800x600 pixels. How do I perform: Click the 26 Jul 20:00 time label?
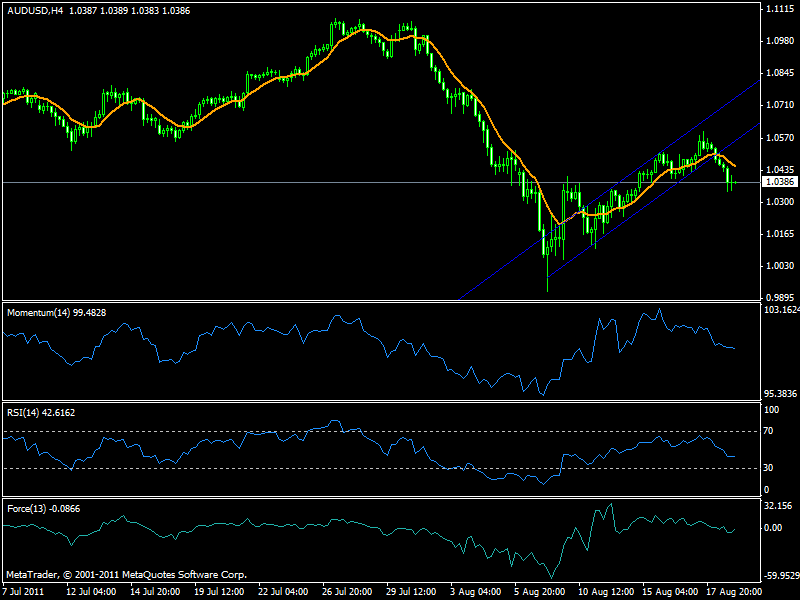[347, 592]
